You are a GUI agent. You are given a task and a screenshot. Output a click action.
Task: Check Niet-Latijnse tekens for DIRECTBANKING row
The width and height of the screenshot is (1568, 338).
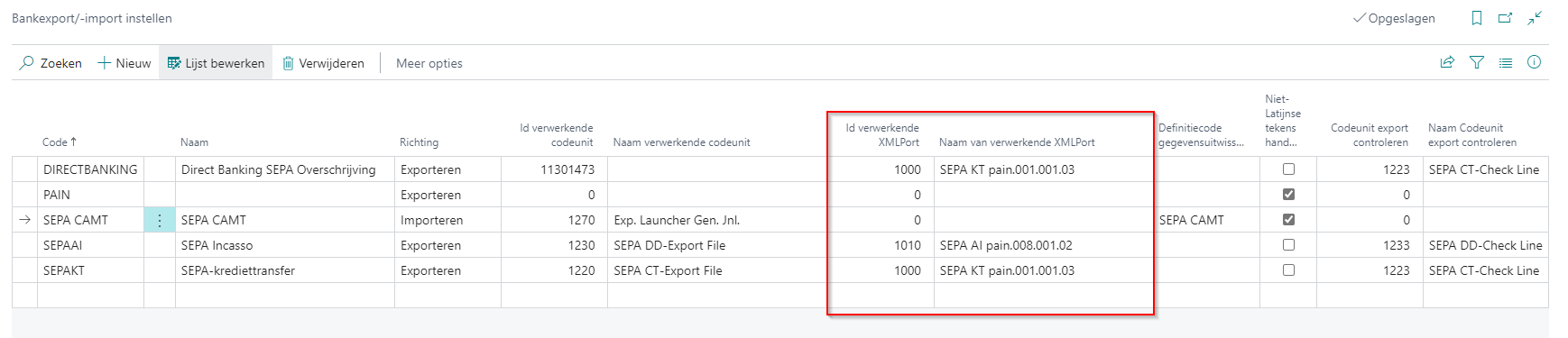[x=1288, y=169]
